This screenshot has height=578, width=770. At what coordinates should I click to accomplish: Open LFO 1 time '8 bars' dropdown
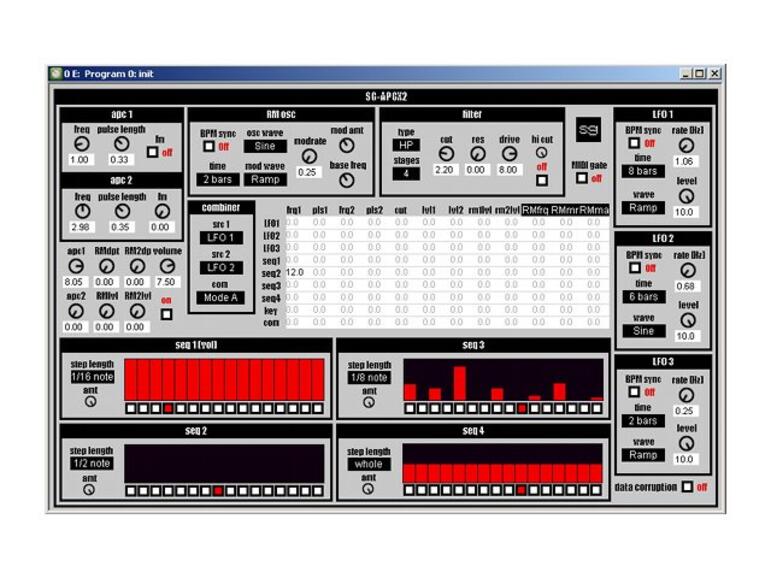(x=643, y=171)
